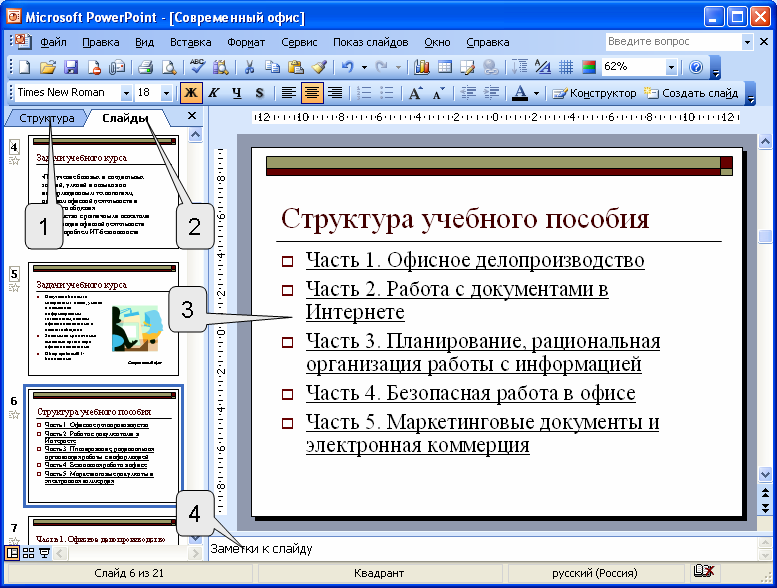Open the Файл menu

point(54,42)
